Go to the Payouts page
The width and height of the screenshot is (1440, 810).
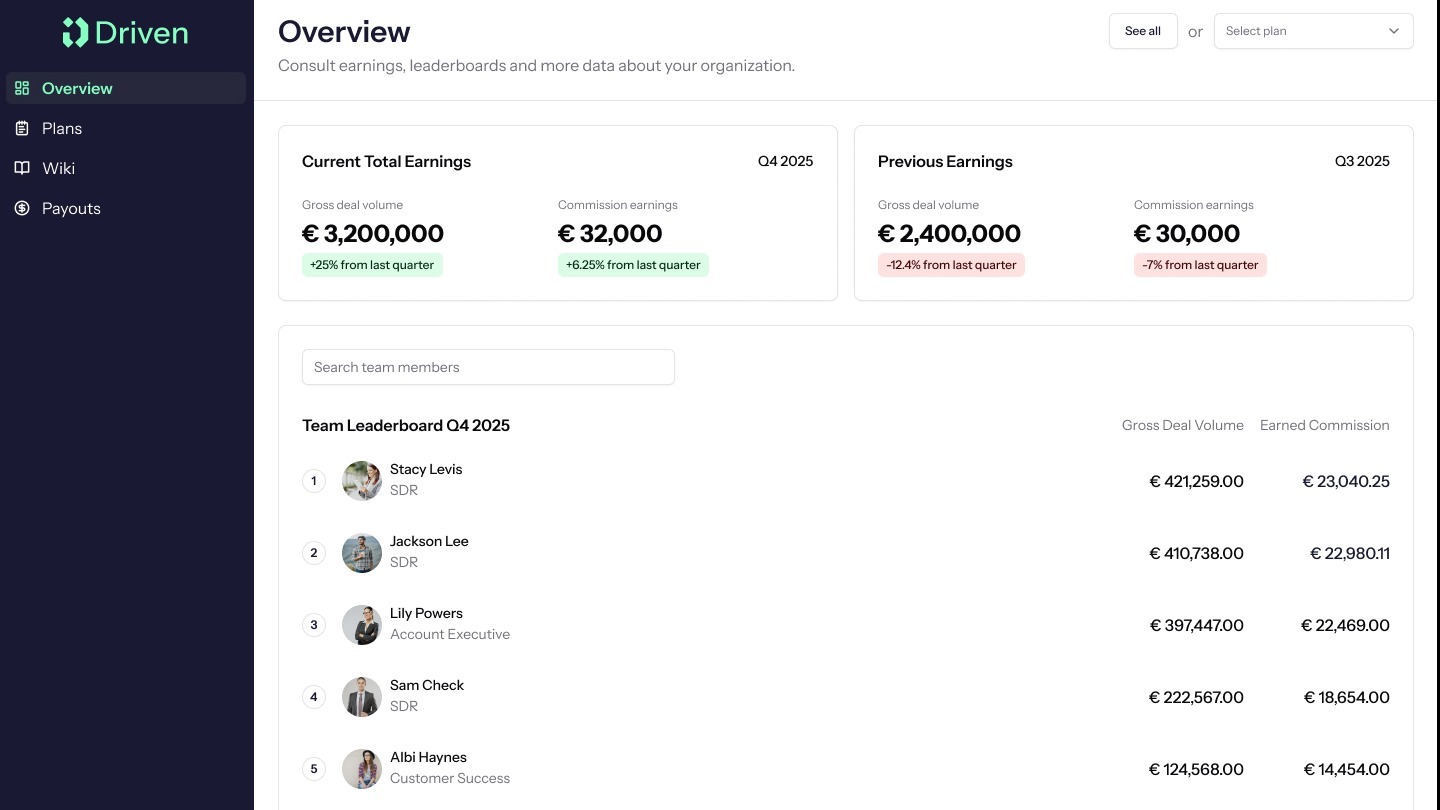pos(71,208)
